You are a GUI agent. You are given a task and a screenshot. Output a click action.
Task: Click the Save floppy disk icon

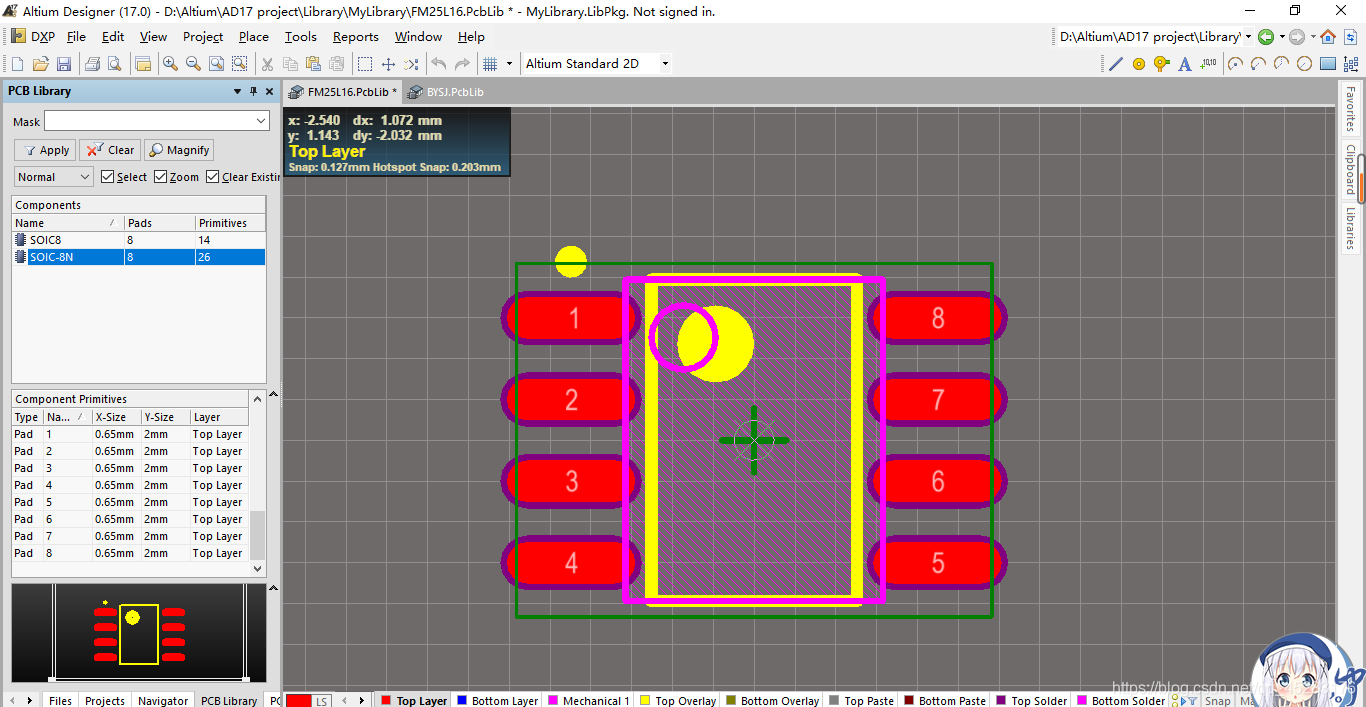pyautogui.click(x=64, y=64)
